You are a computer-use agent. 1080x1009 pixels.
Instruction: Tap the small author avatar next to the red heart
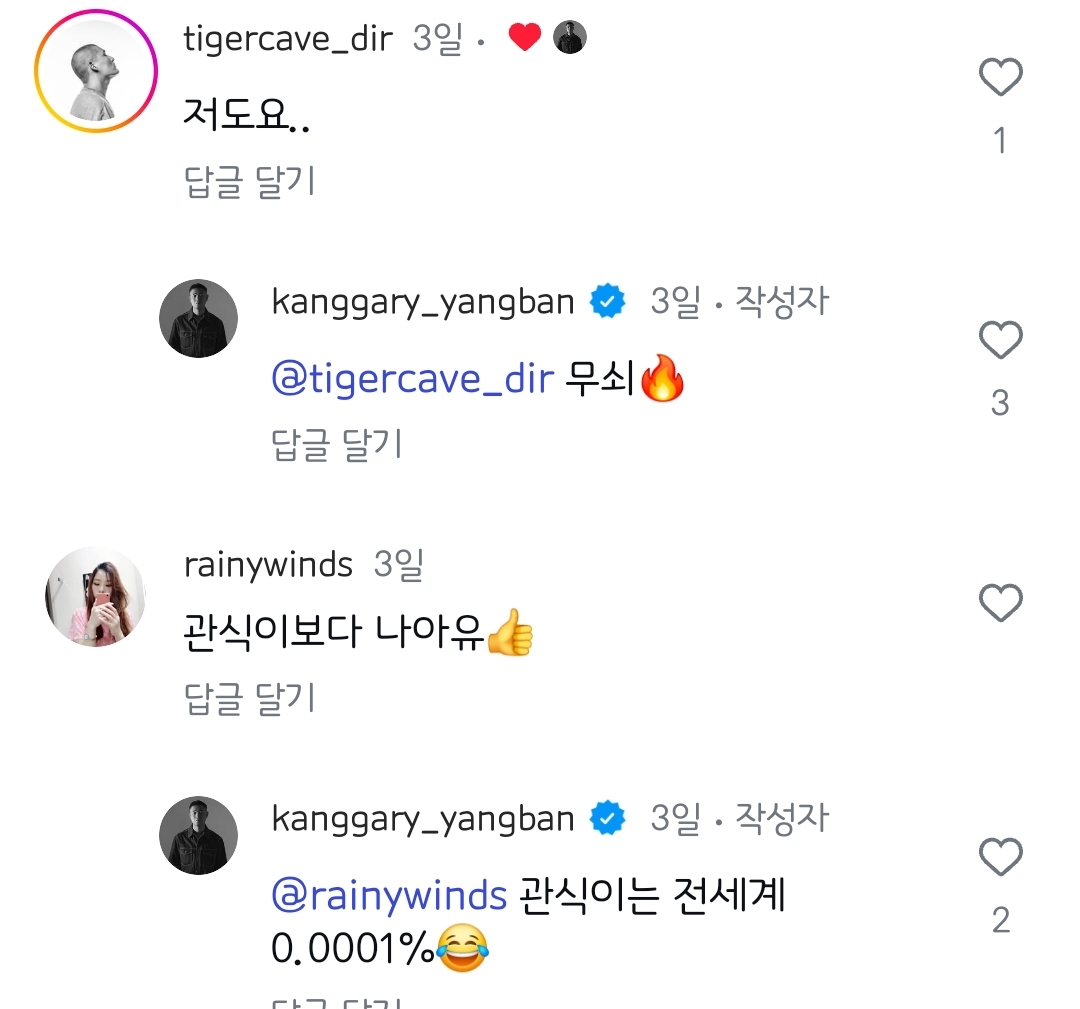(570, 37)
